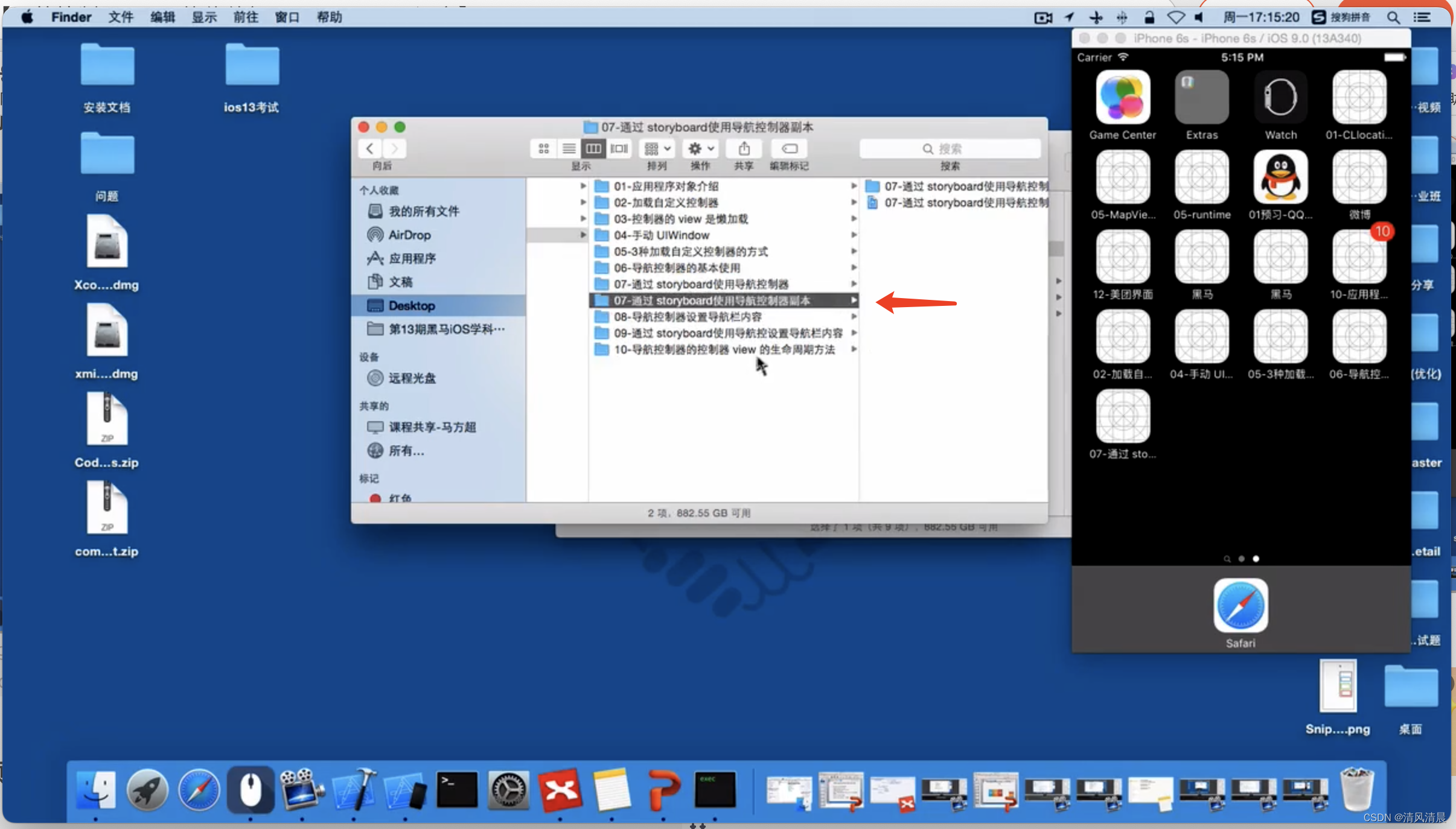
Task: Go back in Finder window
Action: pos(370,148)
